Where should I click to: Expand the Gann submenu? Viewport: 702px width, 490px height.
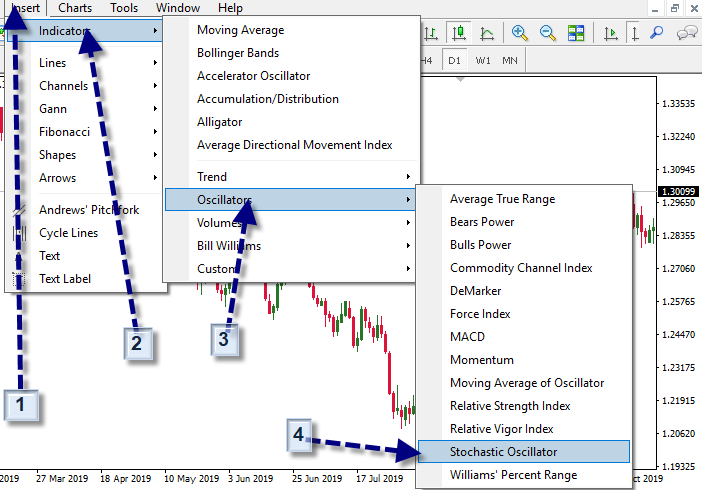(84, 109)
